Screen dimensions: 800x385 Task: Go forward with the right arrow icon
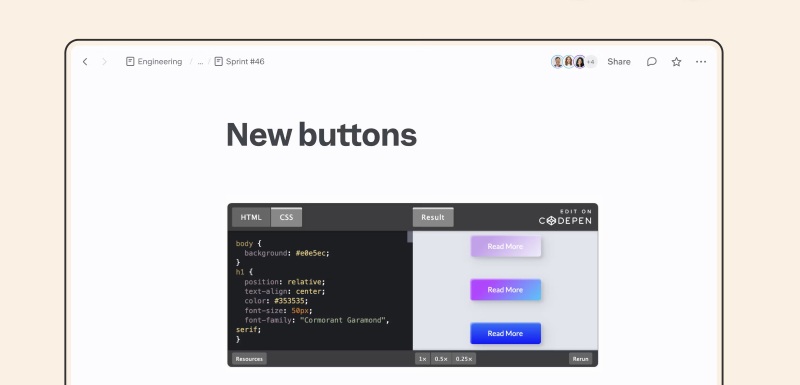[x=105, y=62]
